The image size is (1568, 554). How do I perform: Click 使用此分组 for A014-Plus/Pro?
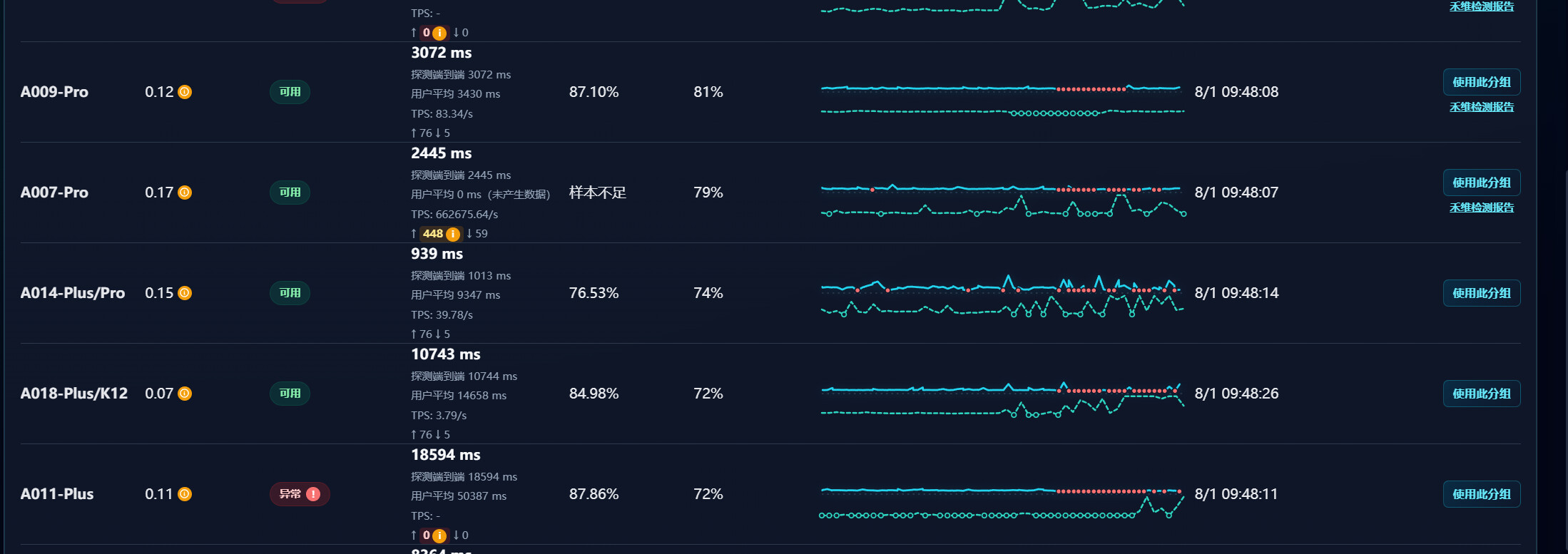[1482, 293]
